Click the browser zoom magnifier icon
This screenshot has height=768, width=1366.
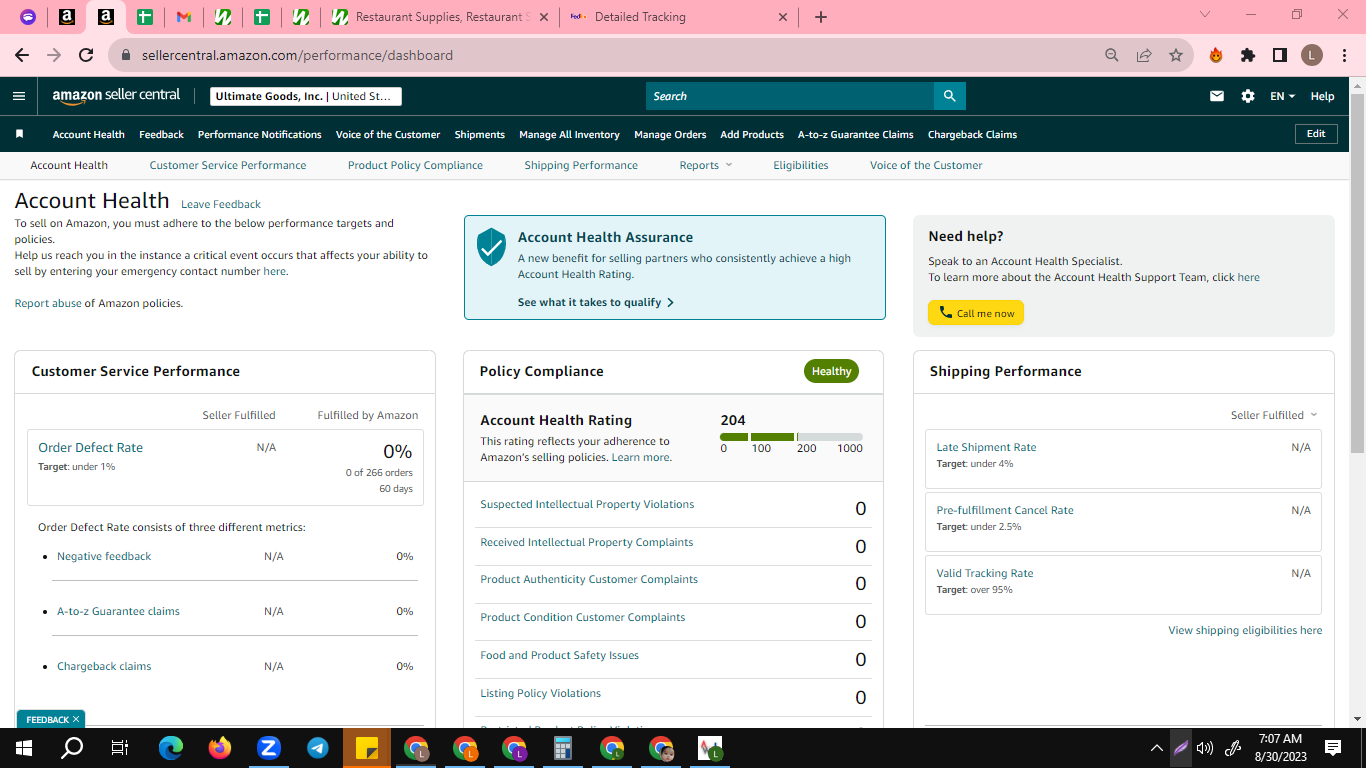[1112, 55]
